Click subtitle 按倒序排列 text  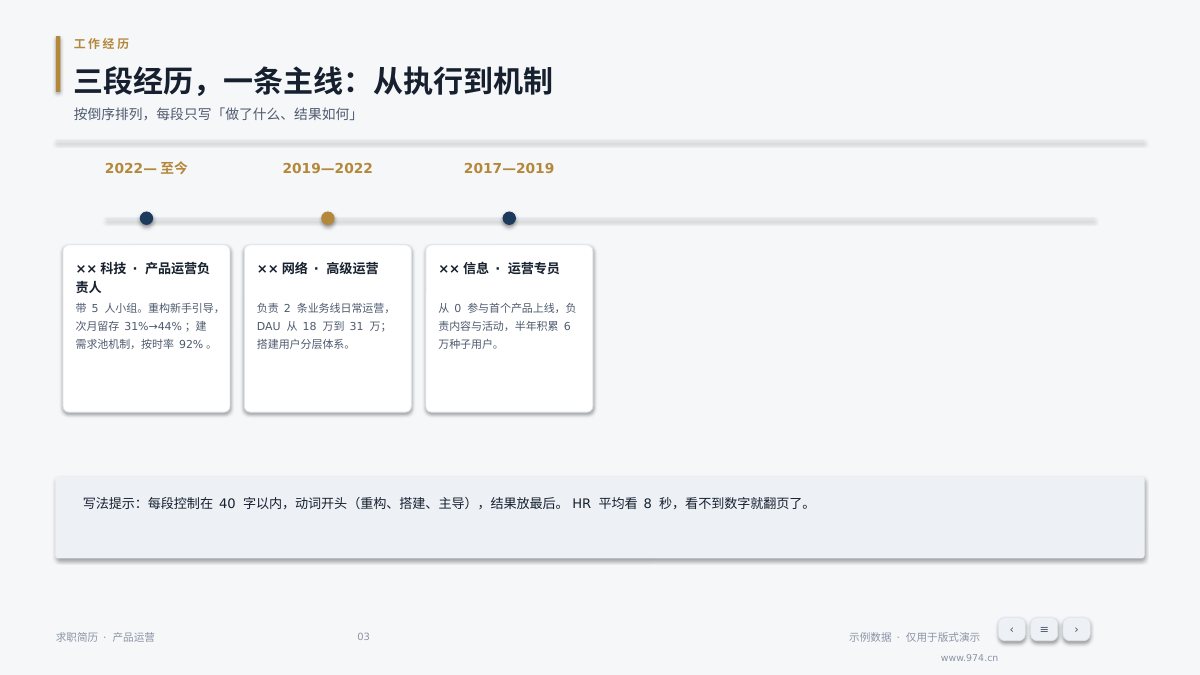click(216, 114)
